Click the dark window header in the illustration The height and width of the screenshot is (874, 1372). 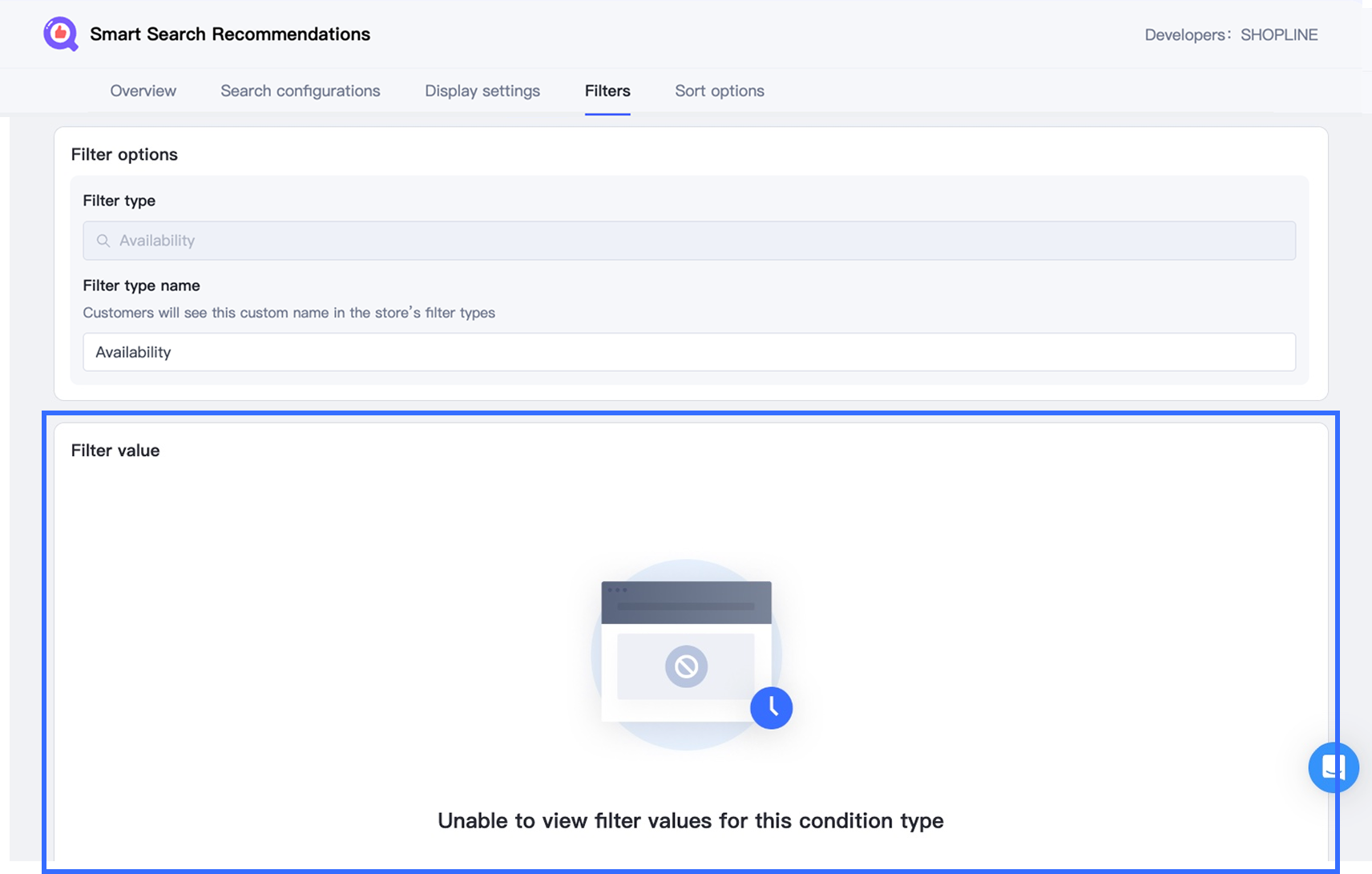coord(686,602)
